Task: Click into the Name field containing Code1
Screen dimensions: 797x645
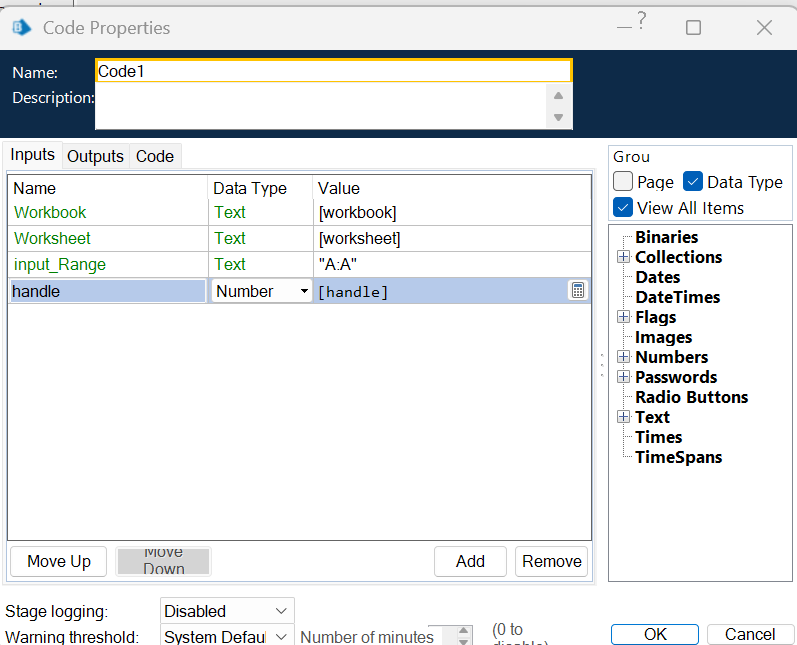Action: click(x=333, y=71)
